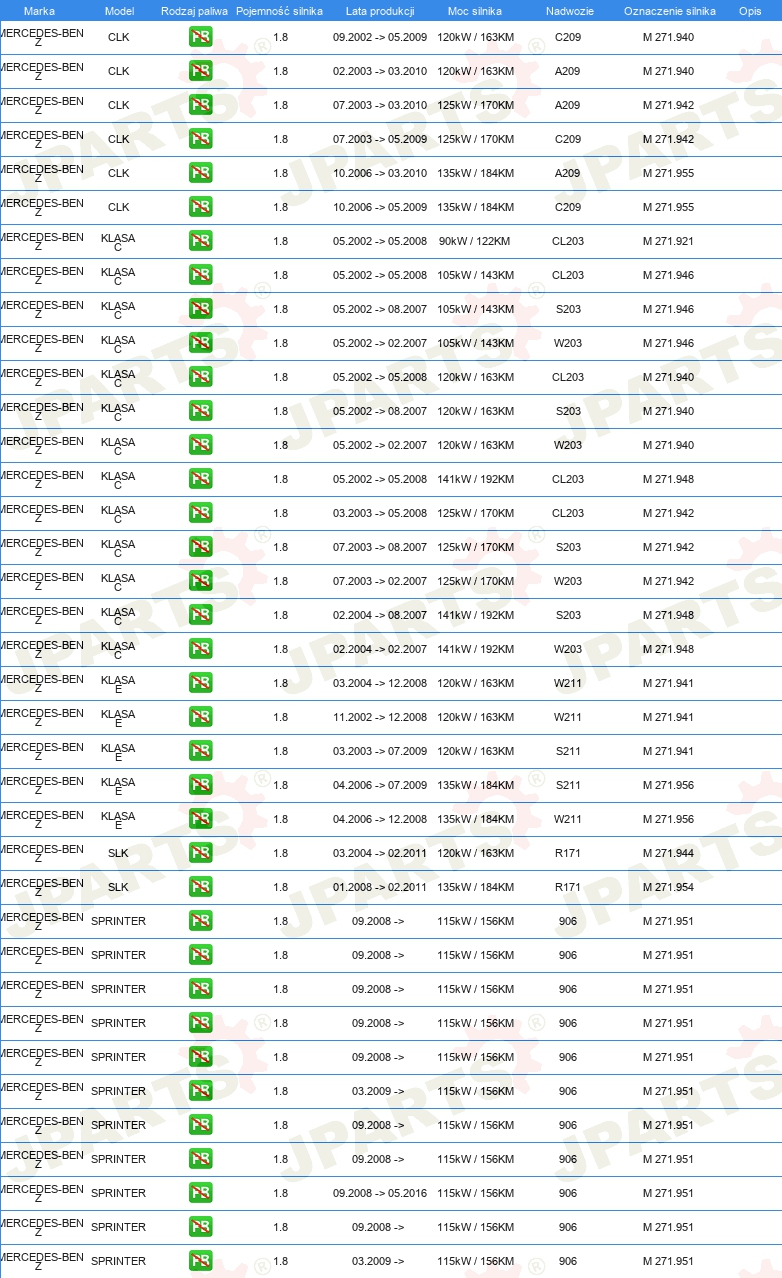
Task: Click fuel icon in S203 M 271.940 row
Action: pyautogui.click(x=200, y=412)
